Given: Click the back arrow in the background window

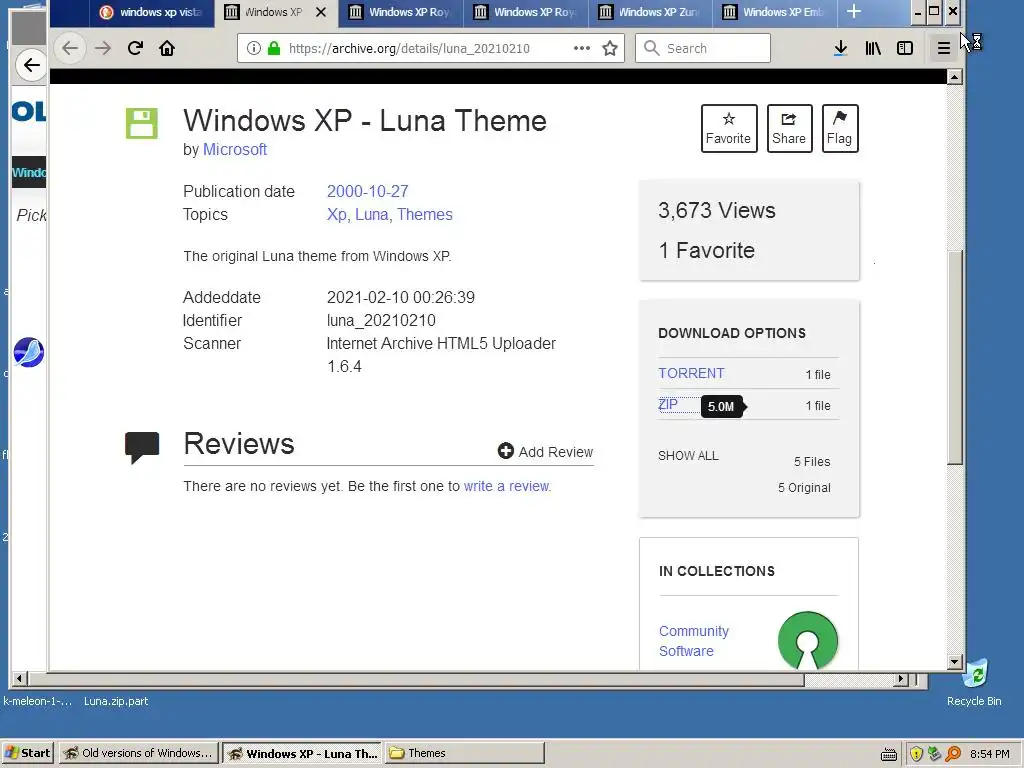Looking at the screenshot, I should (x=31, y=65).
